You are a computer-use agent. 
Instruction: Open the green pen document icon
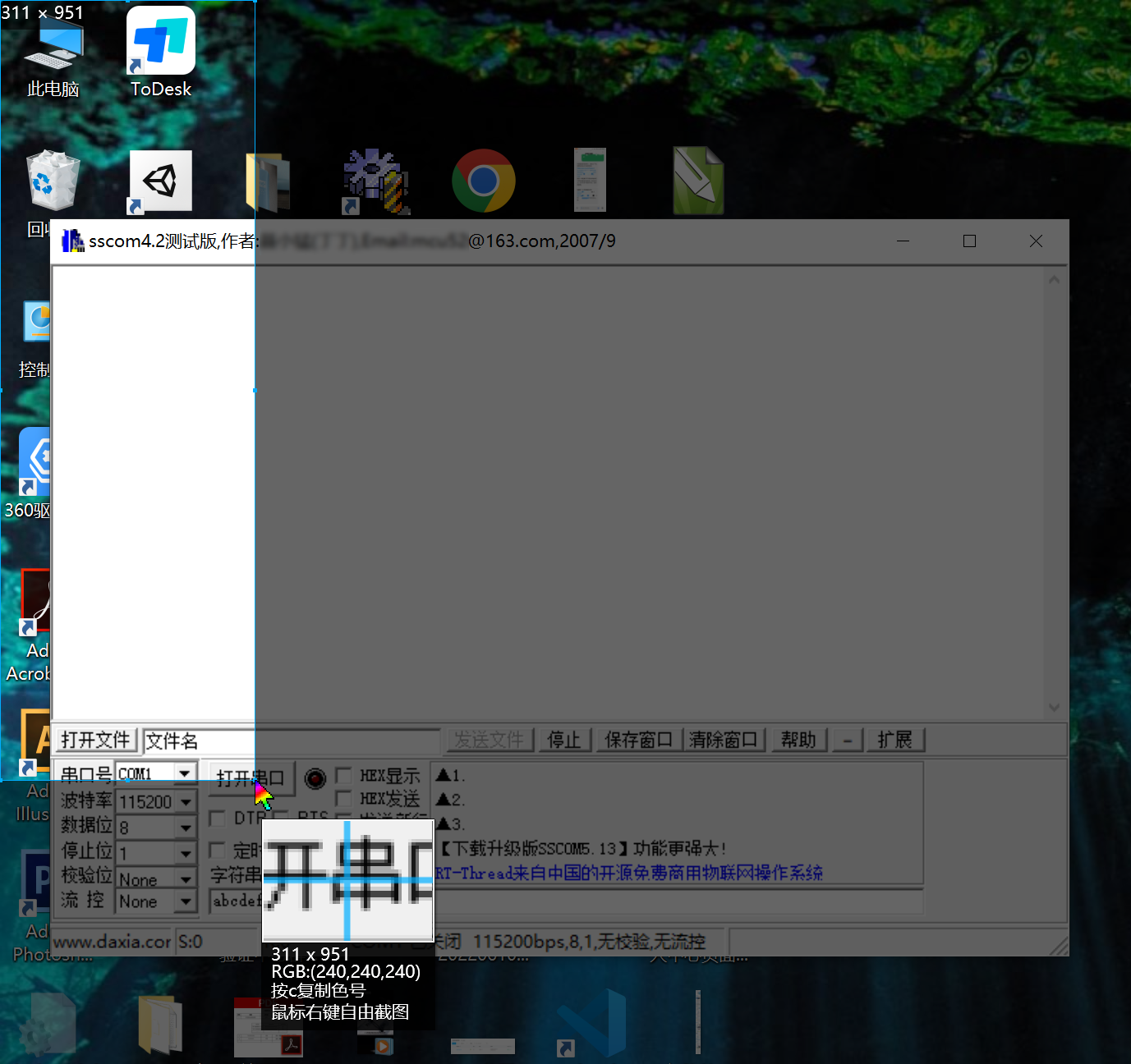click(x=698, y=181)
